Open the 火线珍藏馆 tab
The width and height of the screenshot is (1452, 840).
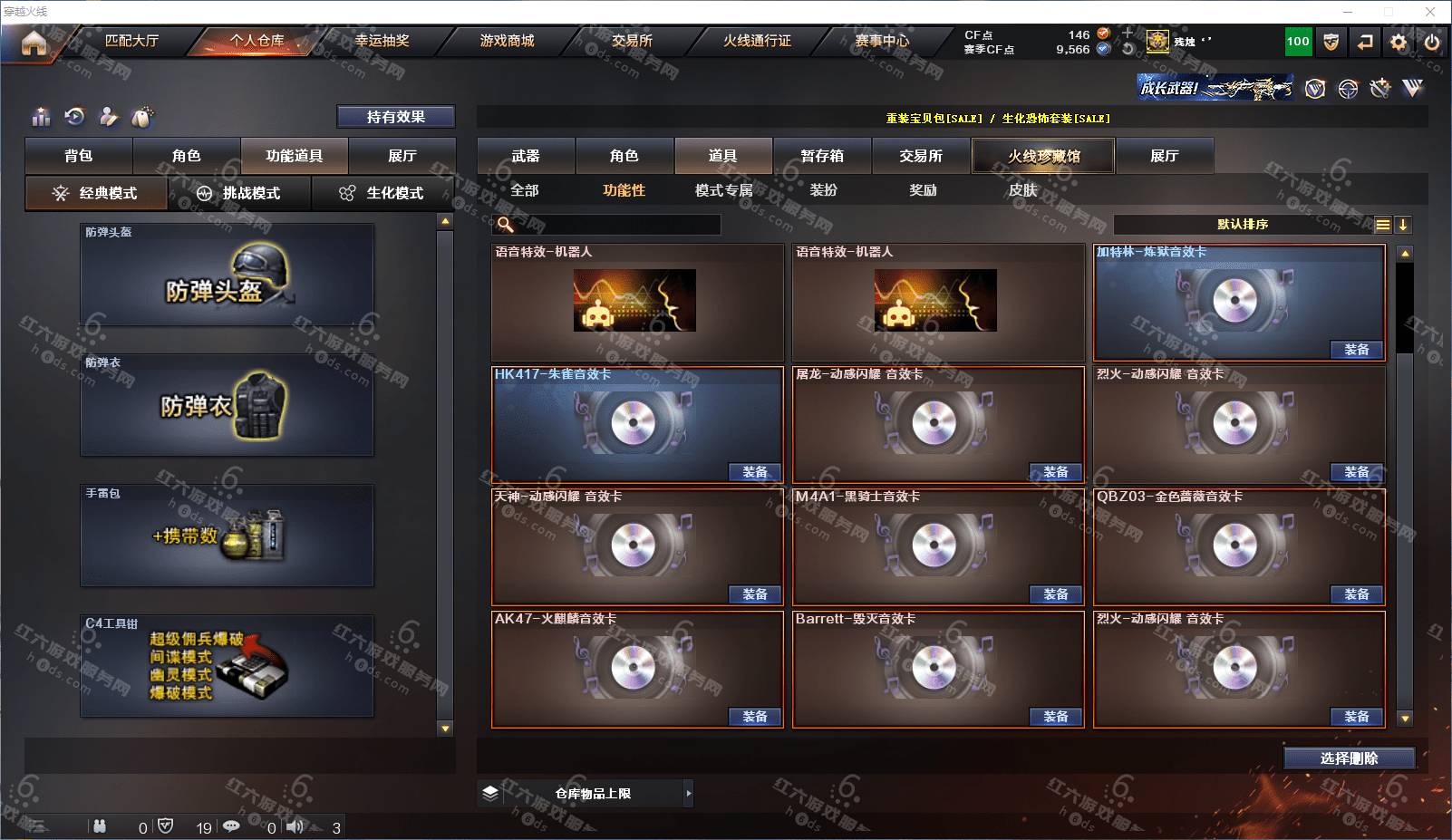click(1043, 156)
